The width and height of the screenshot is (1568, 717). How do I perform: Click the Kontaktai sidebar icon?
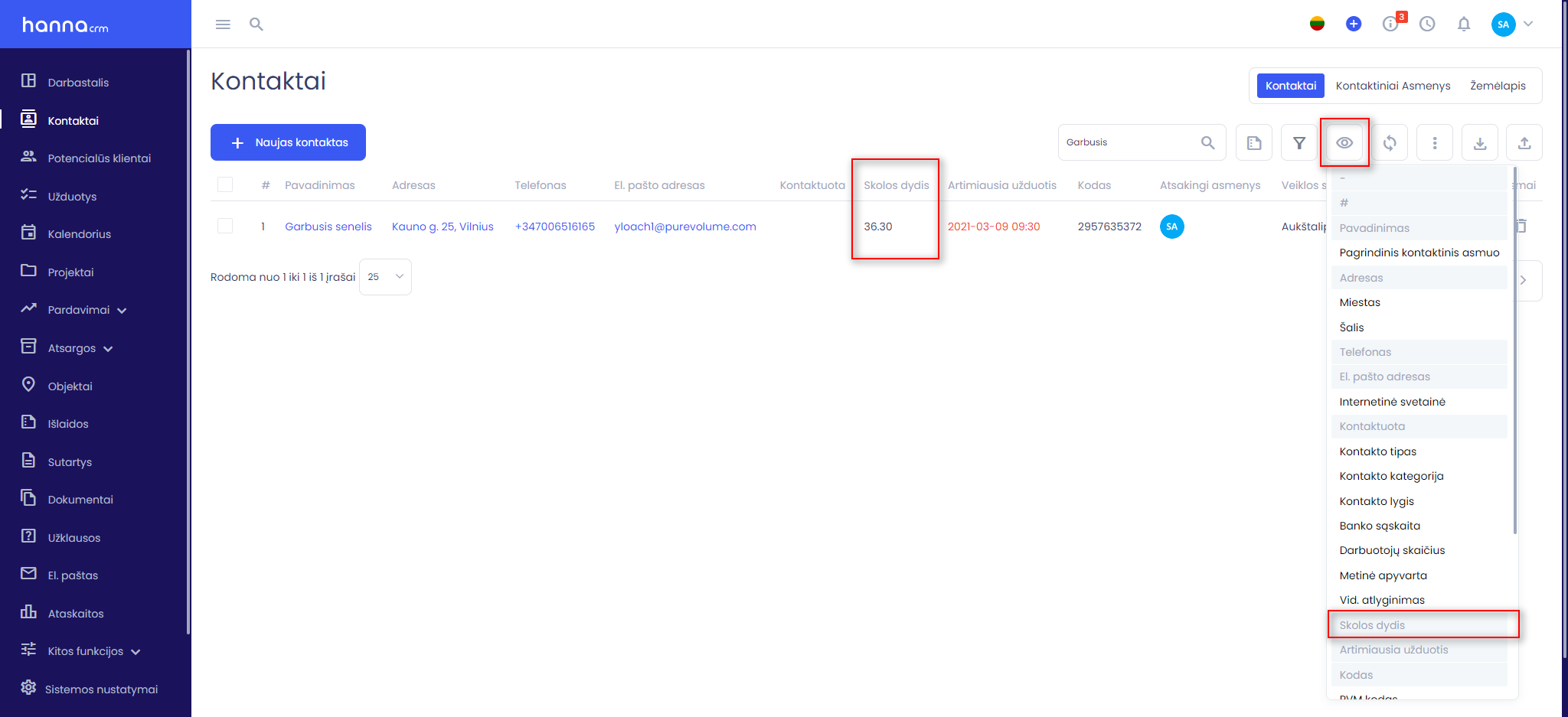tap(28, 119)
